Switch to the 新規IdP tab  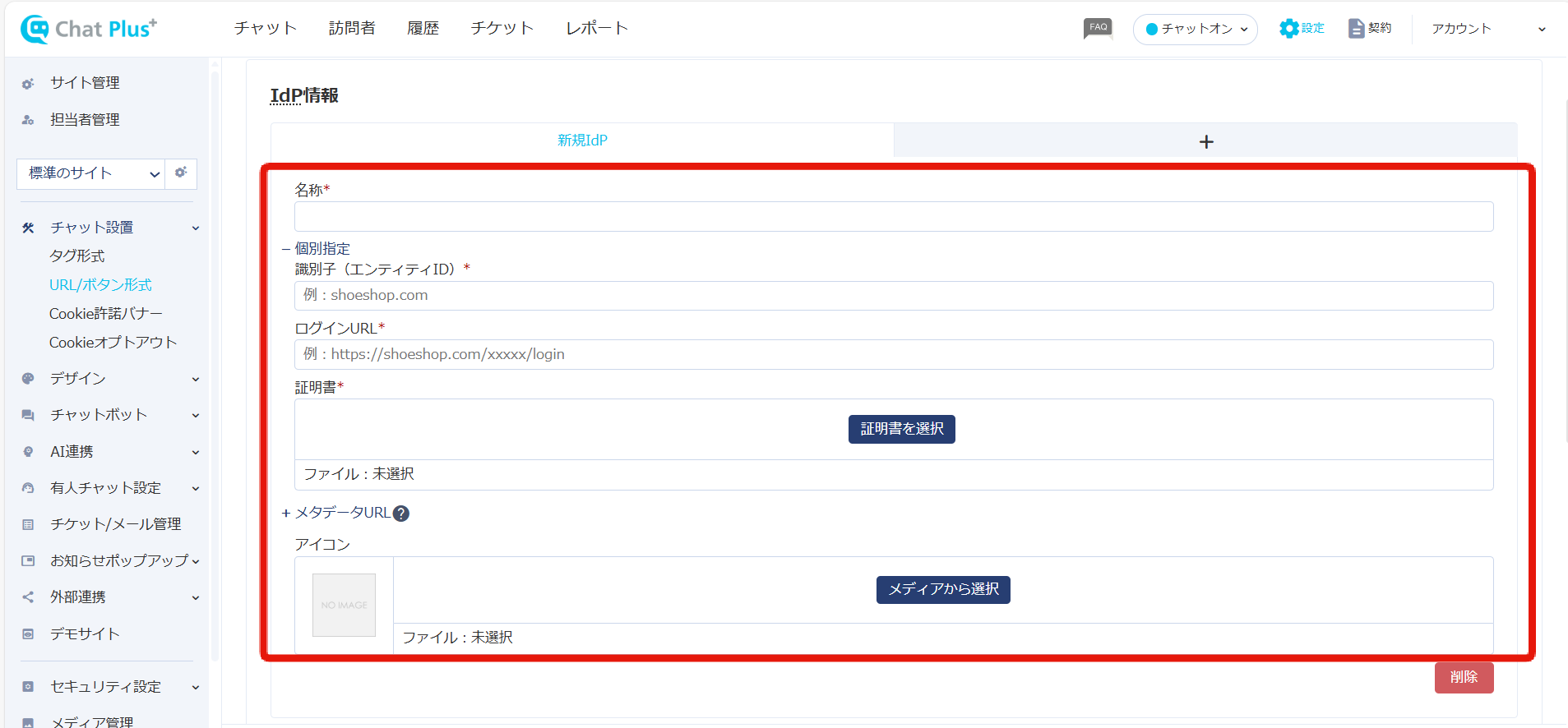click(582, 141)
